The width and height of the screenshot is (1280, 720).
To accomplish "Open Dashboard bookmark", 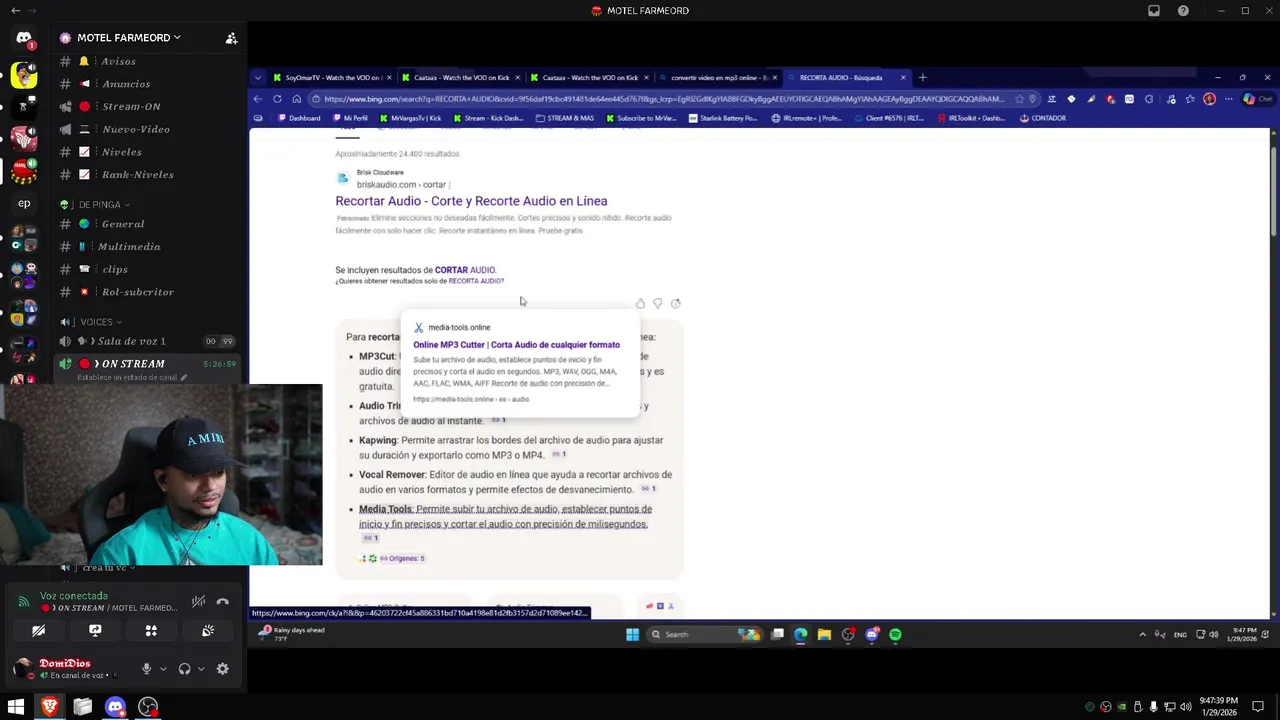I will pos(298,118).
